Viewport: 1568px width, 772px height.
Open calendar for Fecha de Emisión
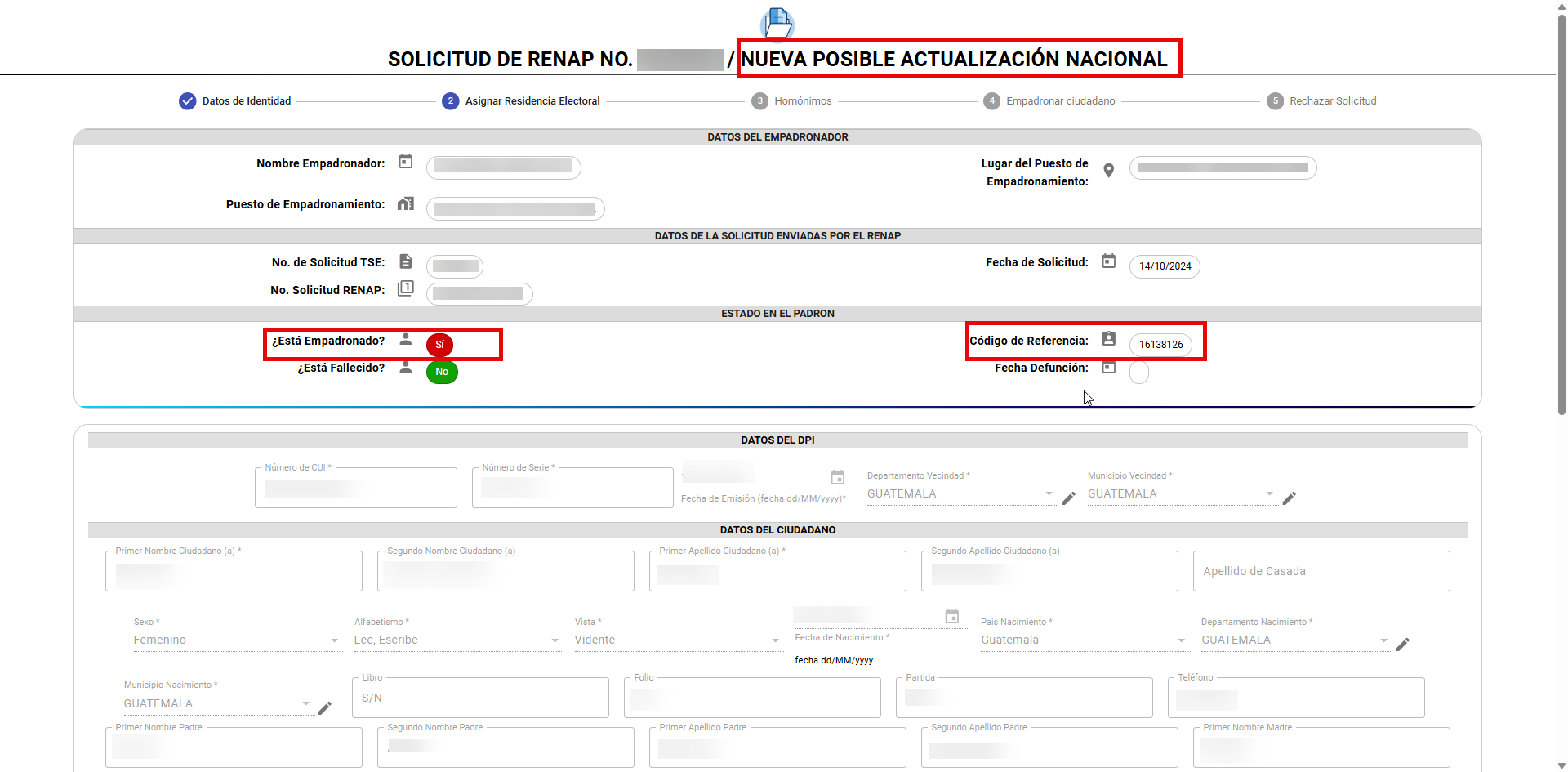click(837, 477)
